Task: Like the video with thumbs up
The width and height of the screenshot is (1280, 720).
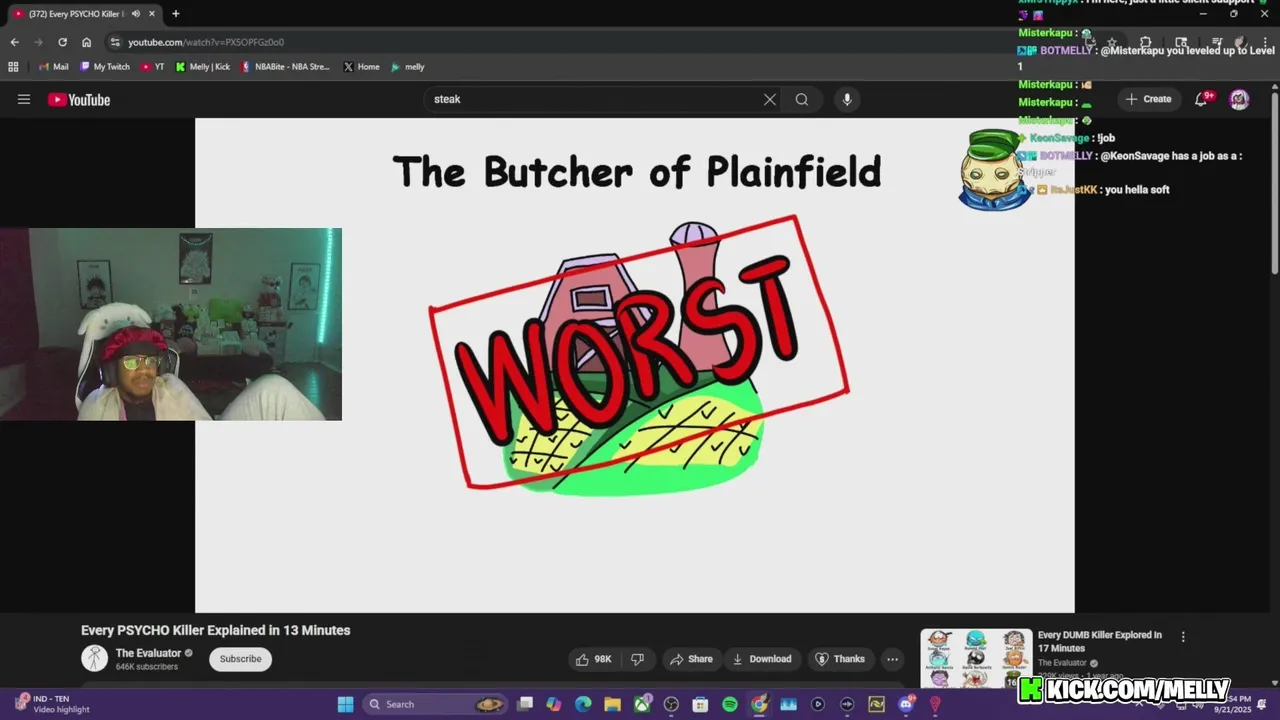Action: (x=593, y=659)
